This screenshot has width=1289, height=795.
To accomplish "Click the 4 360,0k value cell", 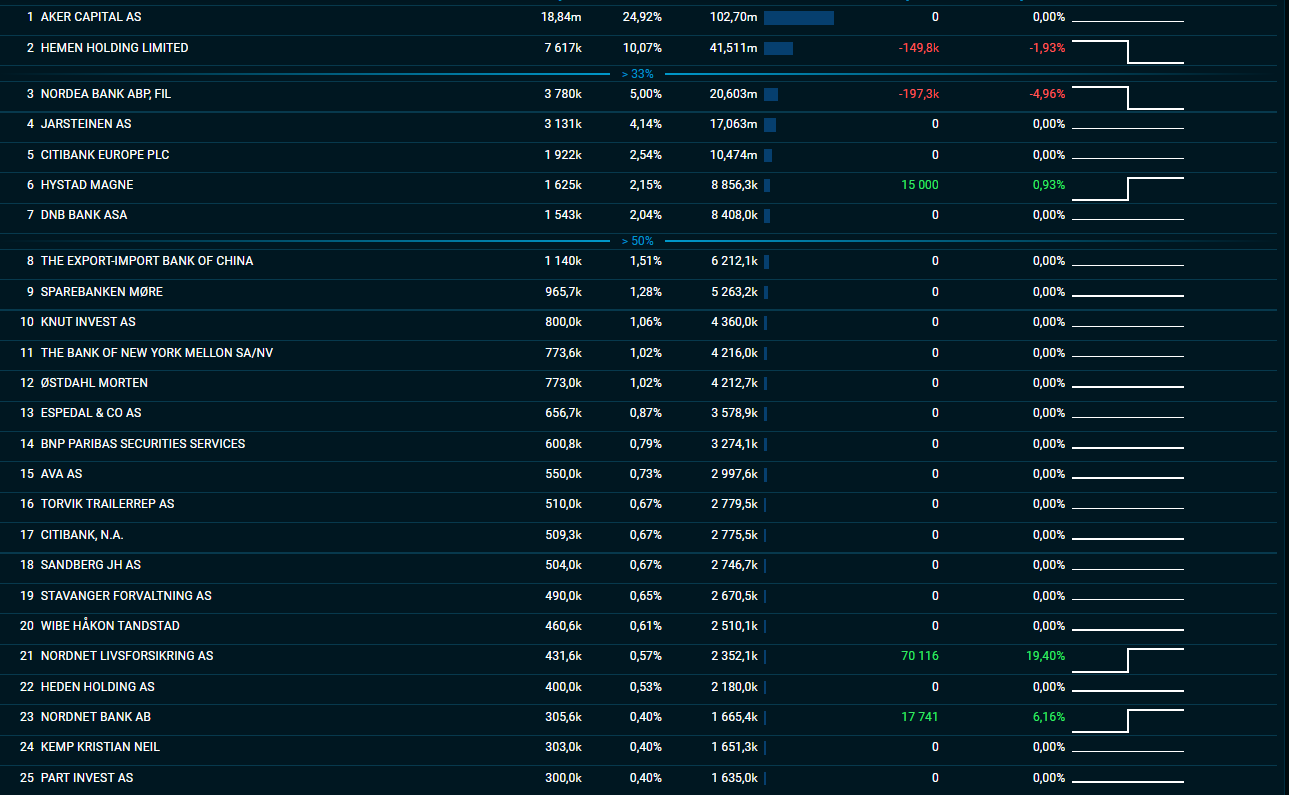I will [x=733, y=322].
